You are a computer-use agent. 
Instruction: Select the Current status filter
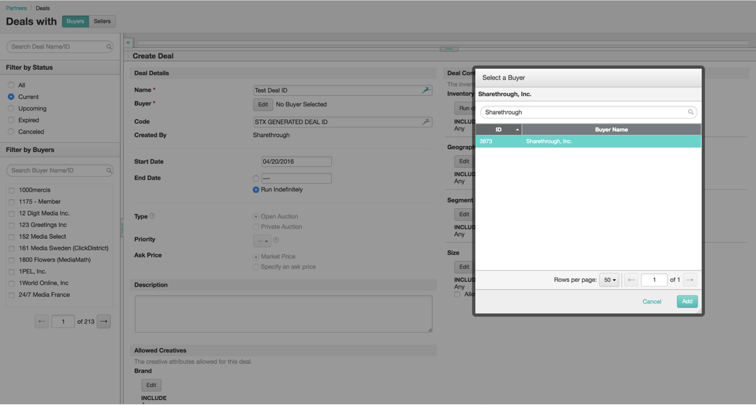coord(11,96)
